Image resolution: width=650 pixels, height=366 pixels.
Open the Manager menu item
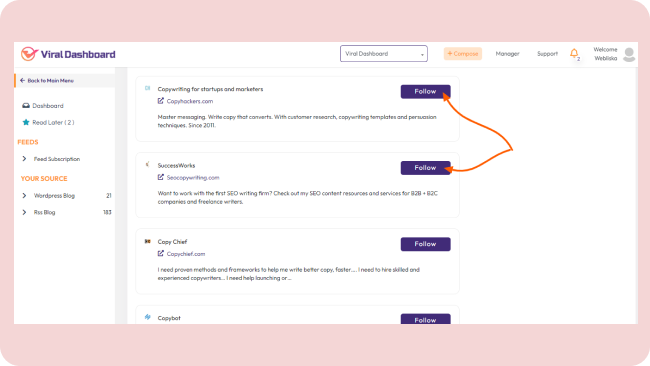(507, 54)
